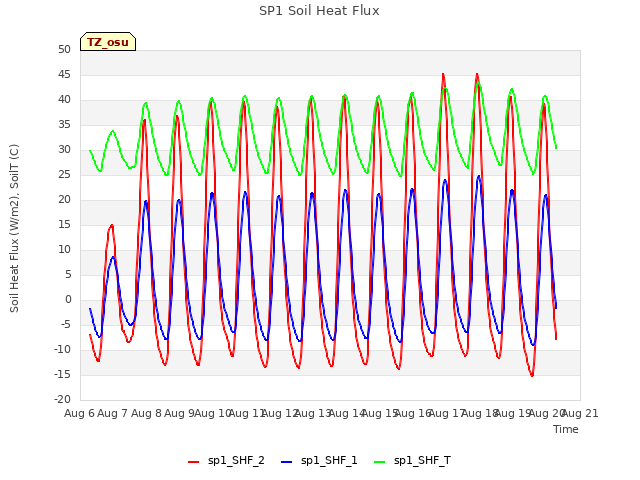Click the green sp1_SHF_T legend swatch
Image resolution: width=640 pixels, height=480 pixels.
click(380, 462)
